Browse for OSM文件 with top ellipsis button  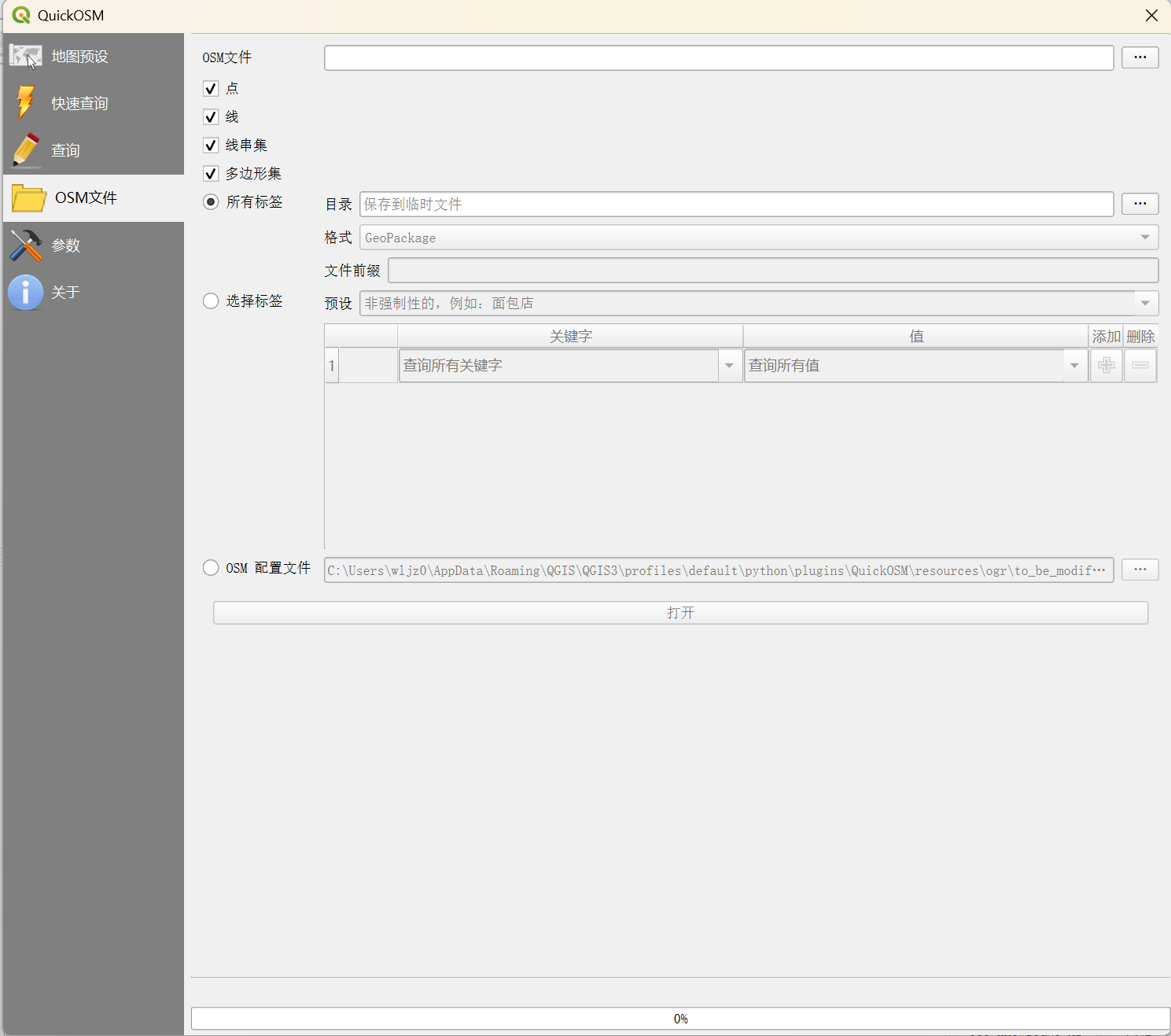1140,57
